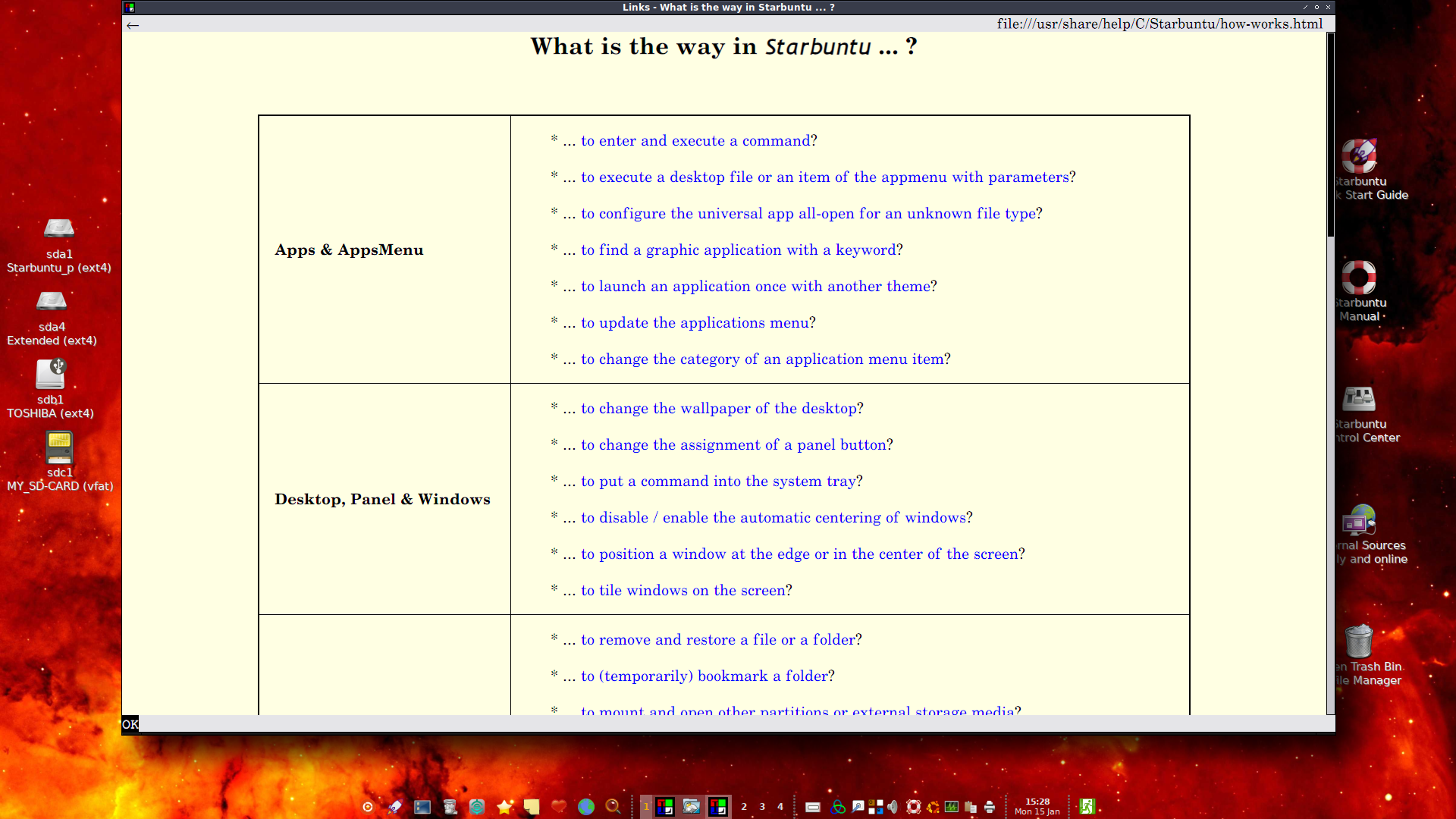Viewport: 1456px width, 819px height.
Task: Click the Ubuntu logo icon in system tray
Action: (x=933, y=807)
